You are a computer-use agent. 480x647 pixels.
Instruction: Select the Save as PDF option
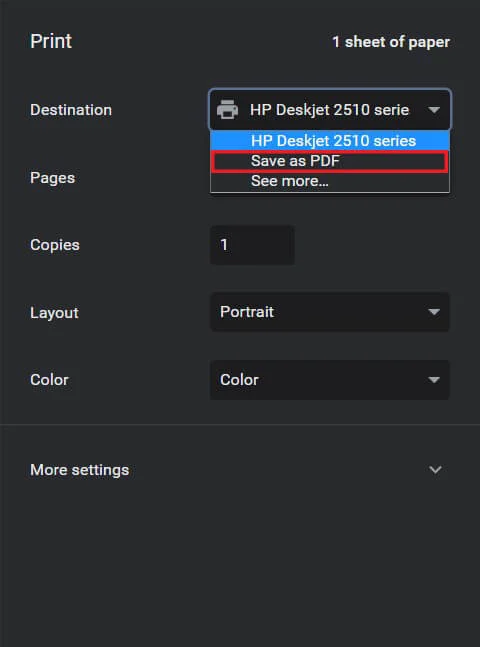(x=330, y=161)
